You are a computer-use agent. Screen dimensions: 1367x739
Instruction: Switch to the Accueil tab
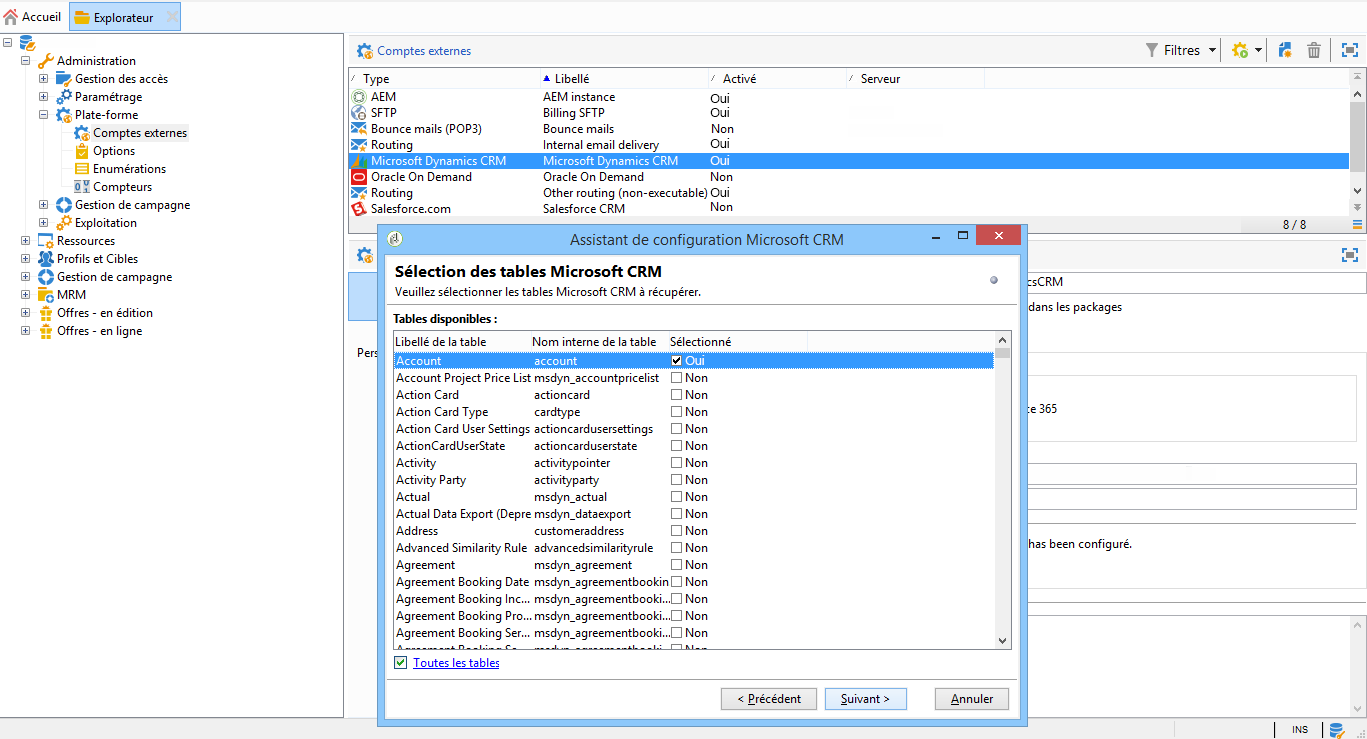(x=33, y=17)
